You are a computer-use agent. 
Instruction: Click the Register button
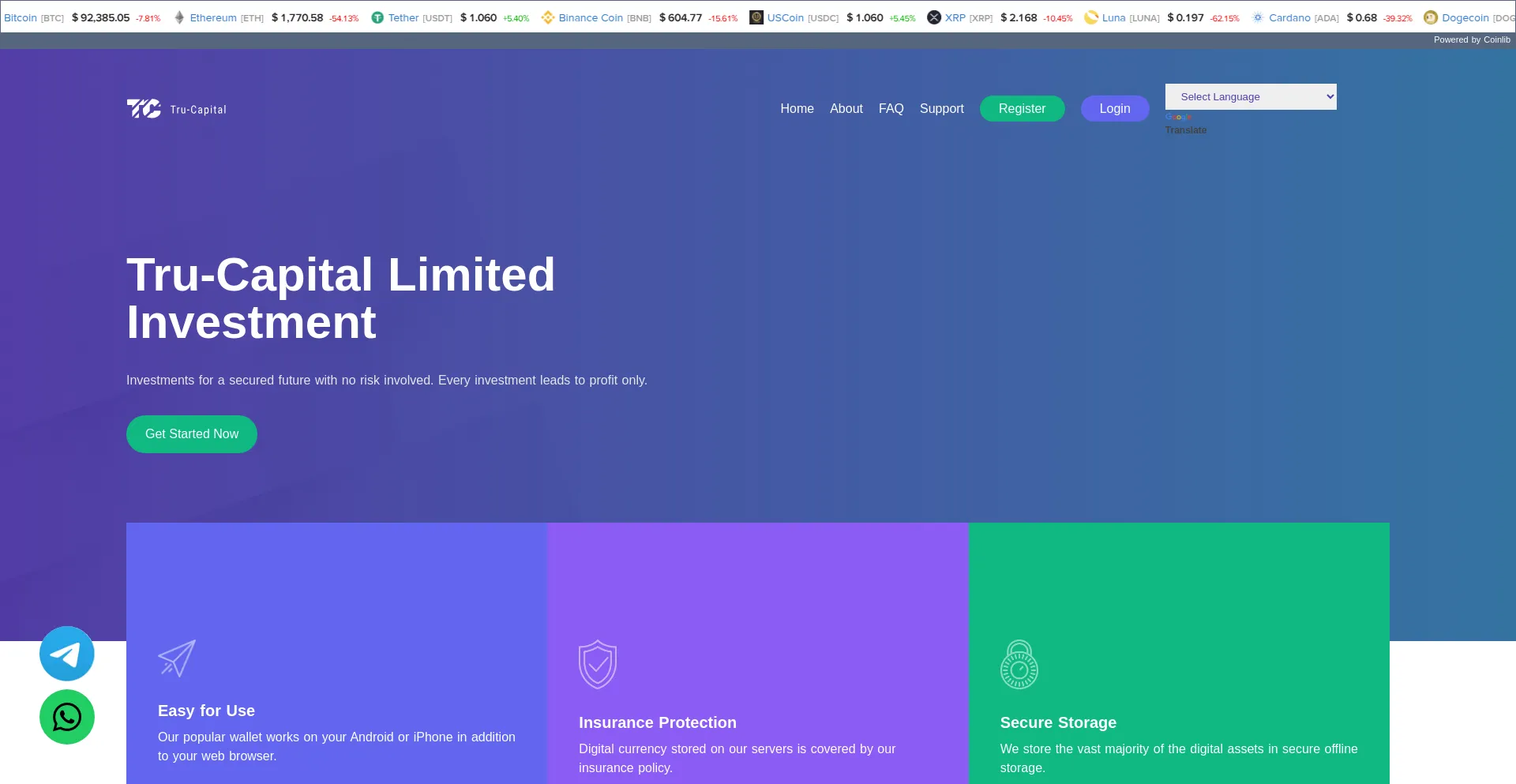click(1022, 108)
